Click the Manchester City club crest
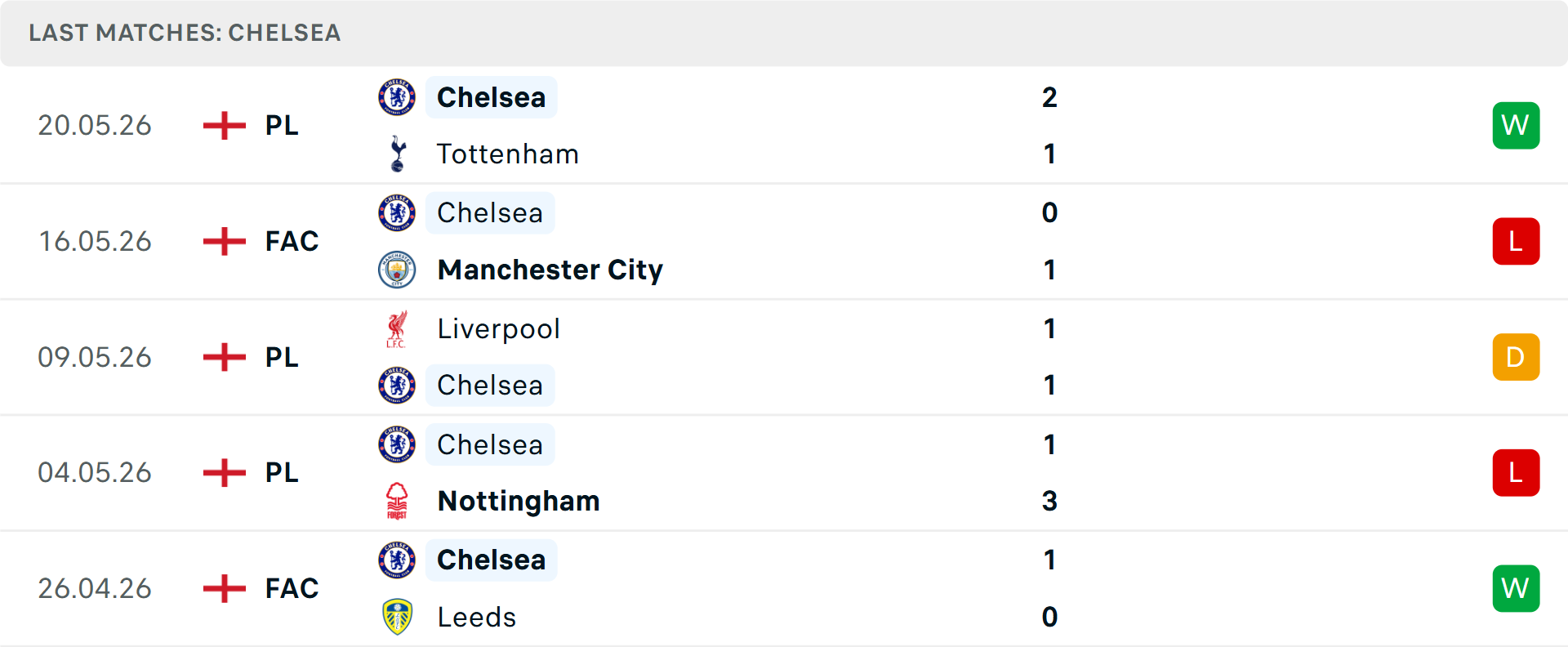1568x647 pixels. click(397, 270)
